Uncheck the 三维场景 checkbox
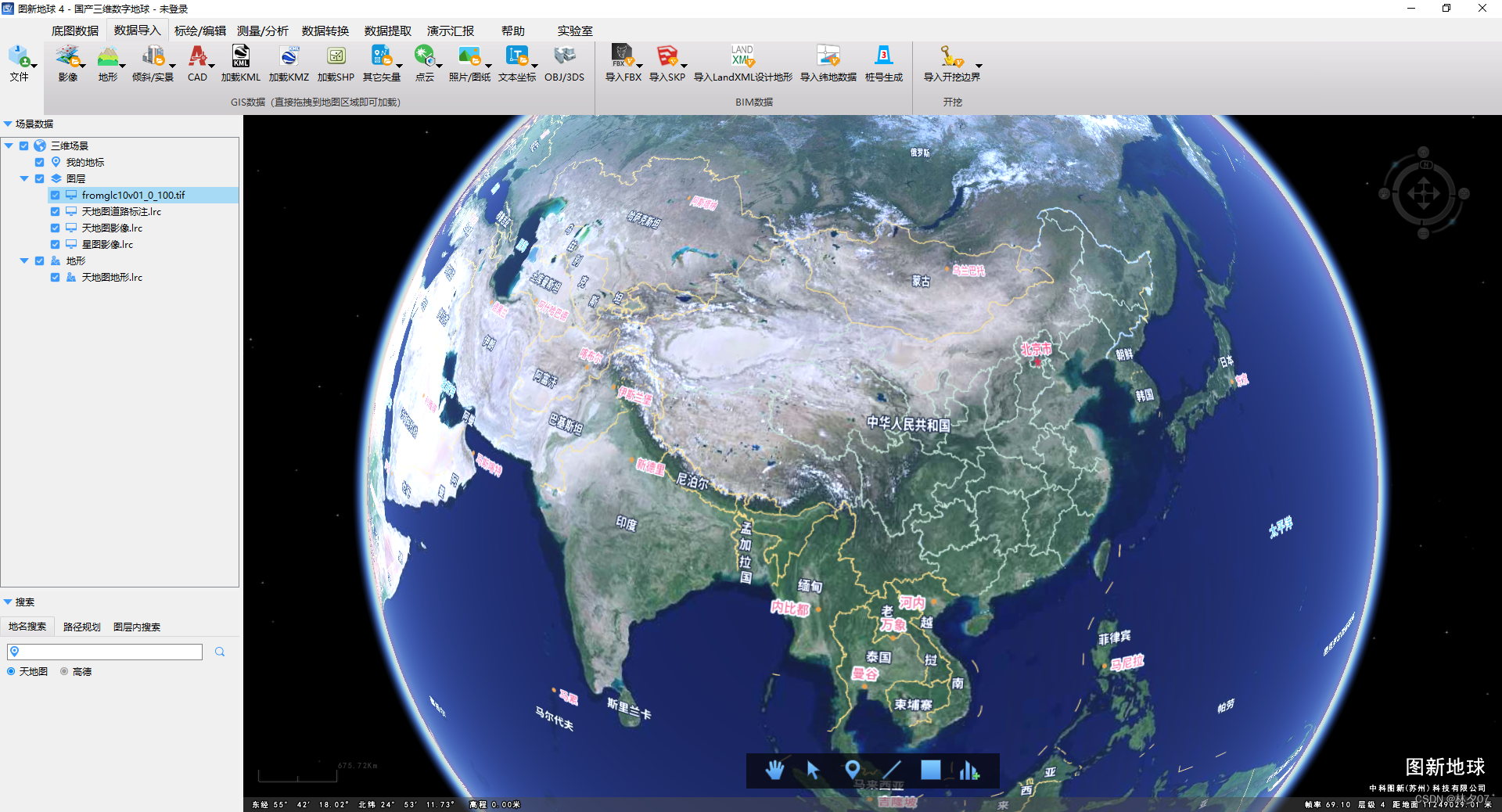 coord(24,146)
